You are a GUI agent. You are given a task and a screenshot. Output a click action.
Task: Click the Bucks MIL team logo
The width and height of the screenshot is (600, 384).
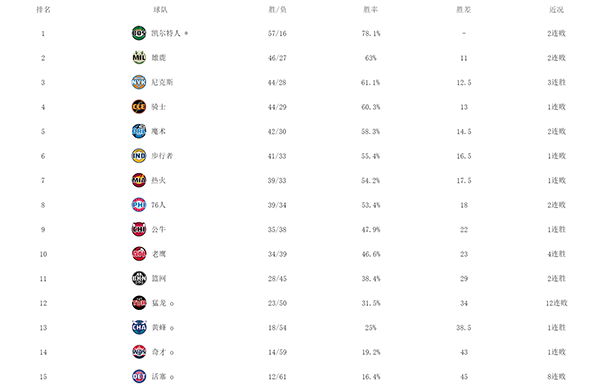tap(139, 58)
